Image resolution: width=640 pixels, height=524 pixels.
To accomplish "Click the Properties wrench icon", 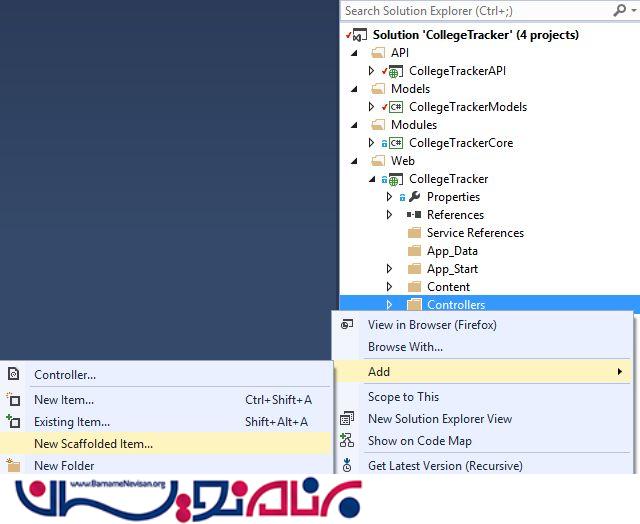I will coord(414,197).
